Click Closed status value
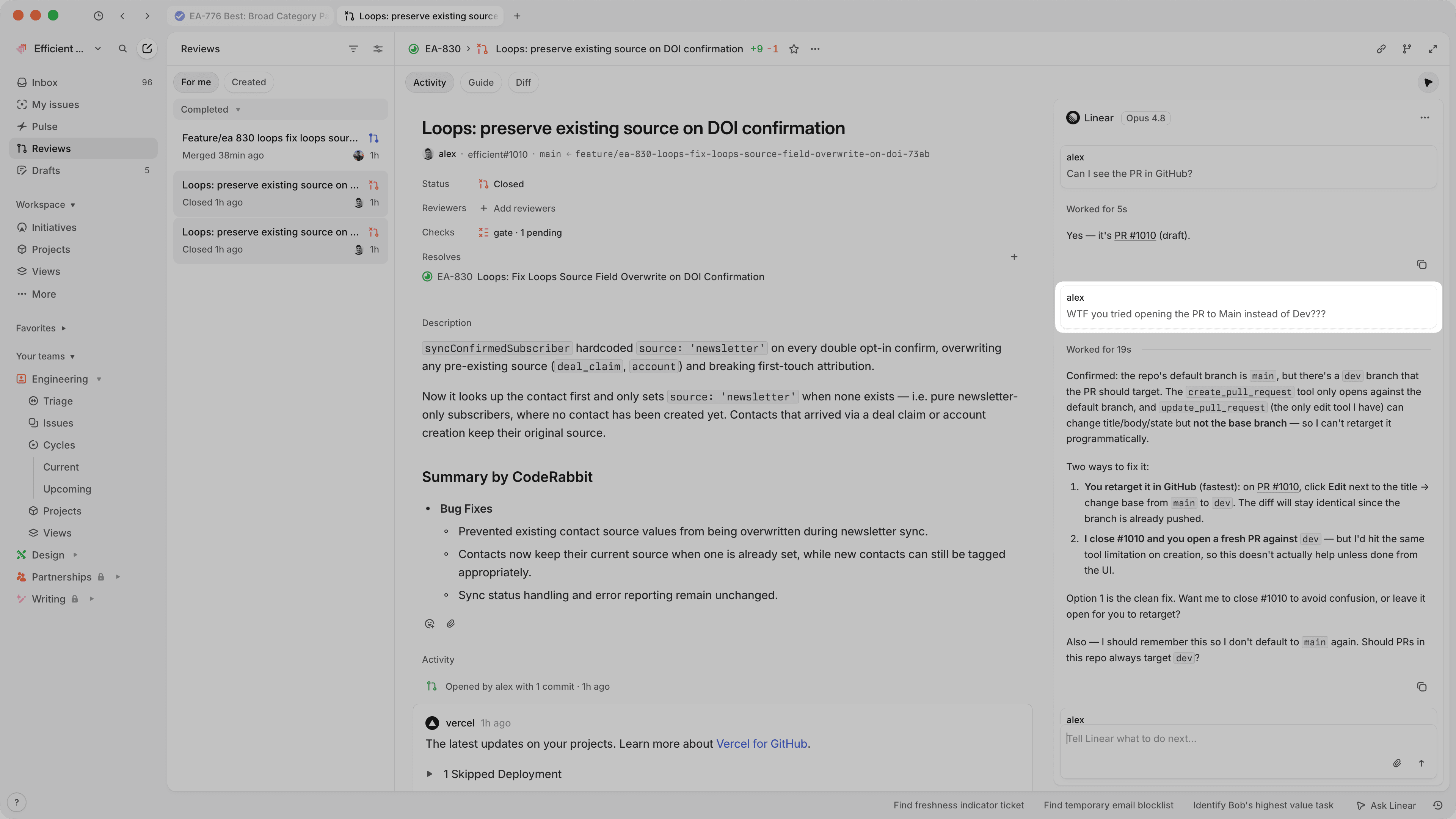Screen dimensions: 1456x819 click(x=501, y=184)
